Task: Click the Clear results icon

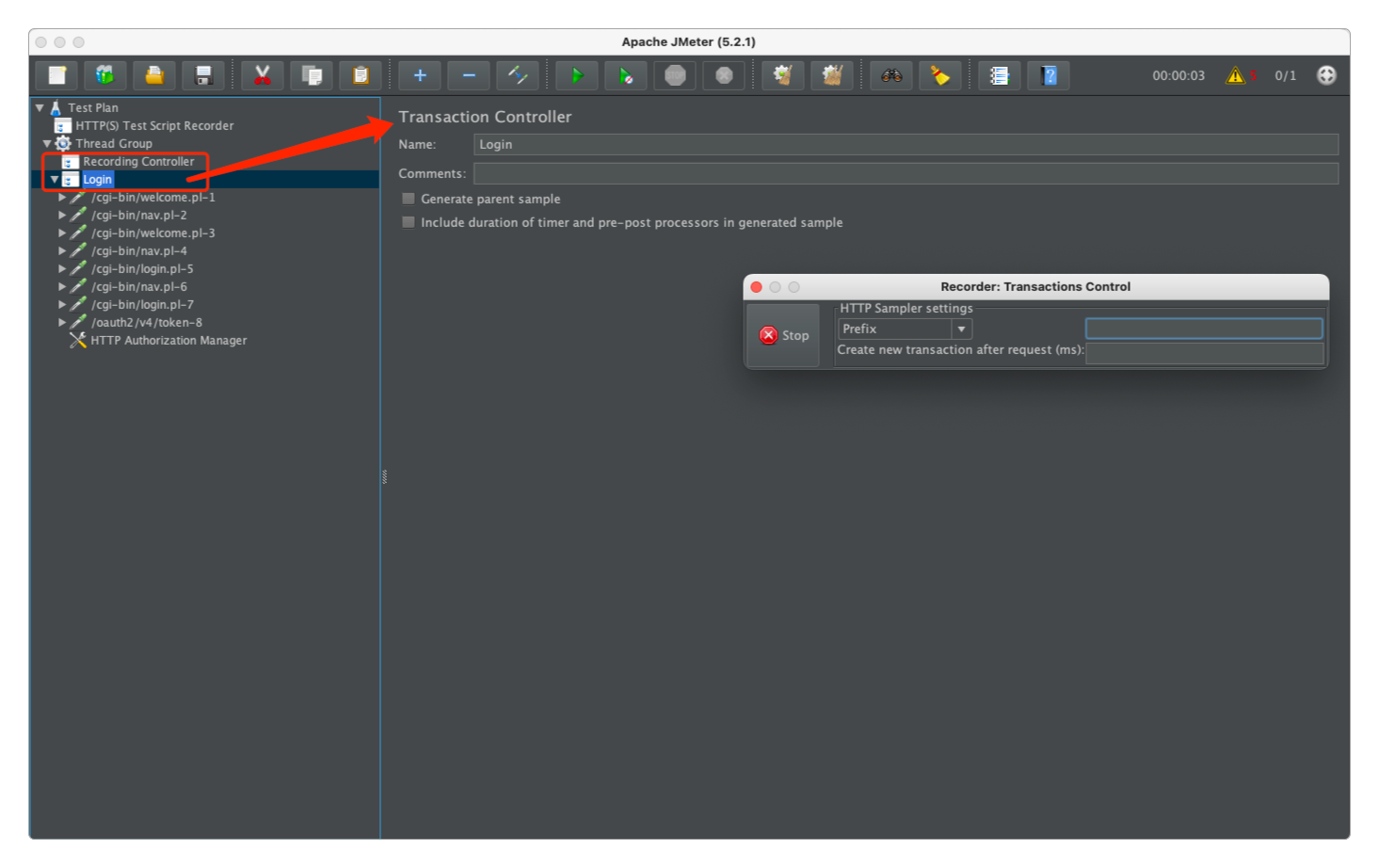Action: pyautogui.click(x=783, y=75)
